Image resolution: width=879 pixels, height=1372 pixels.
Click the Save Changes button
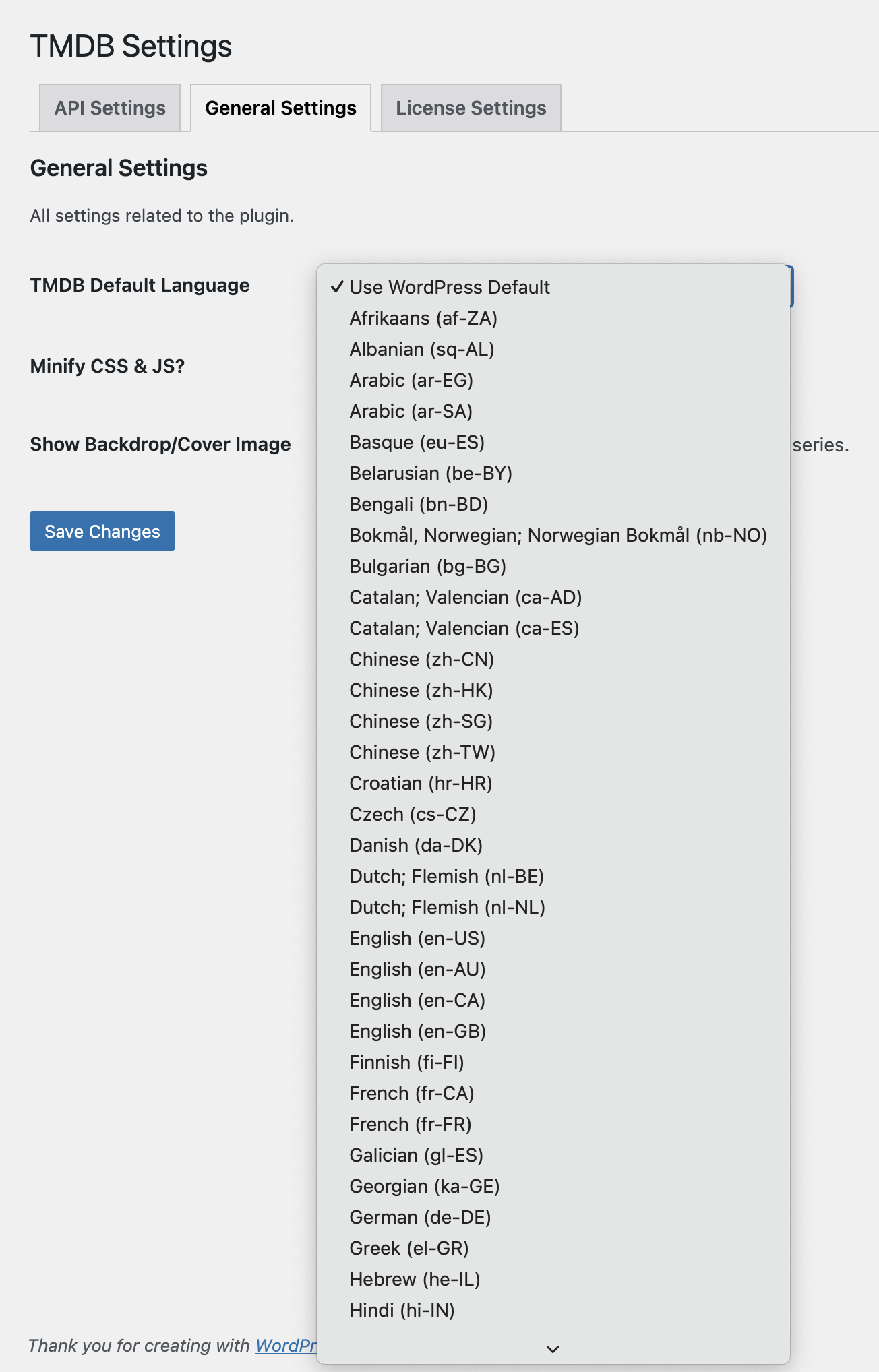[x=102, y=531]
